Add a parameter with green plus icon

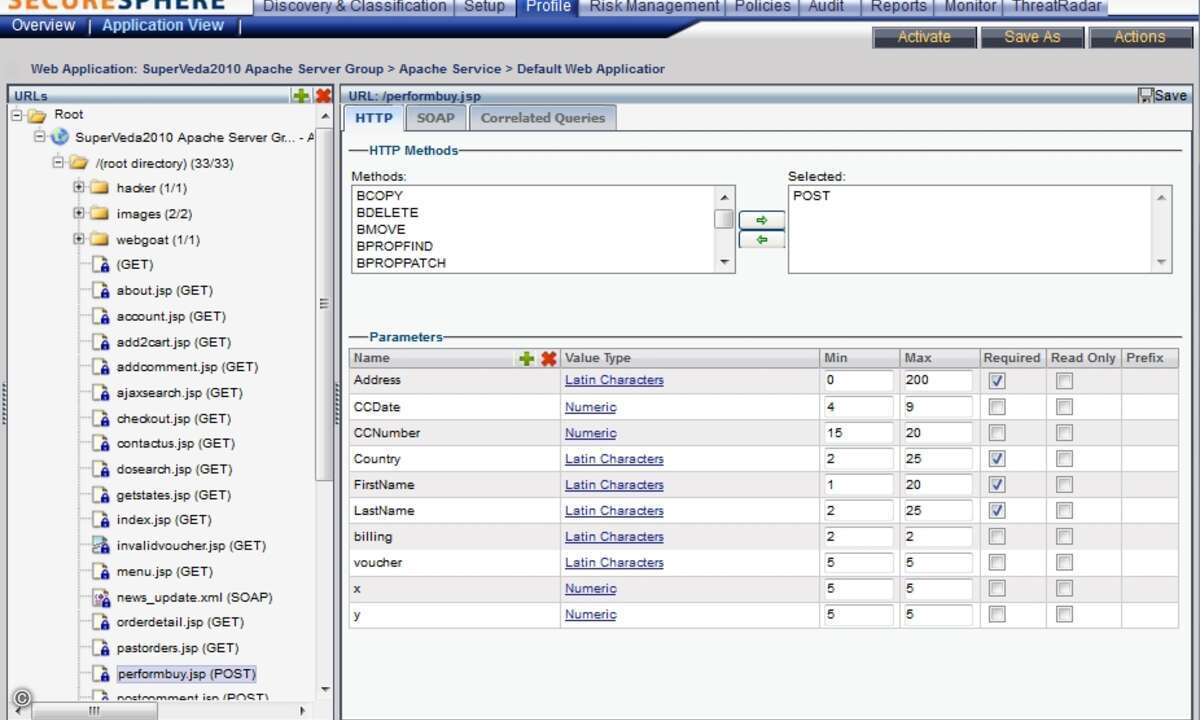[527, 358]
